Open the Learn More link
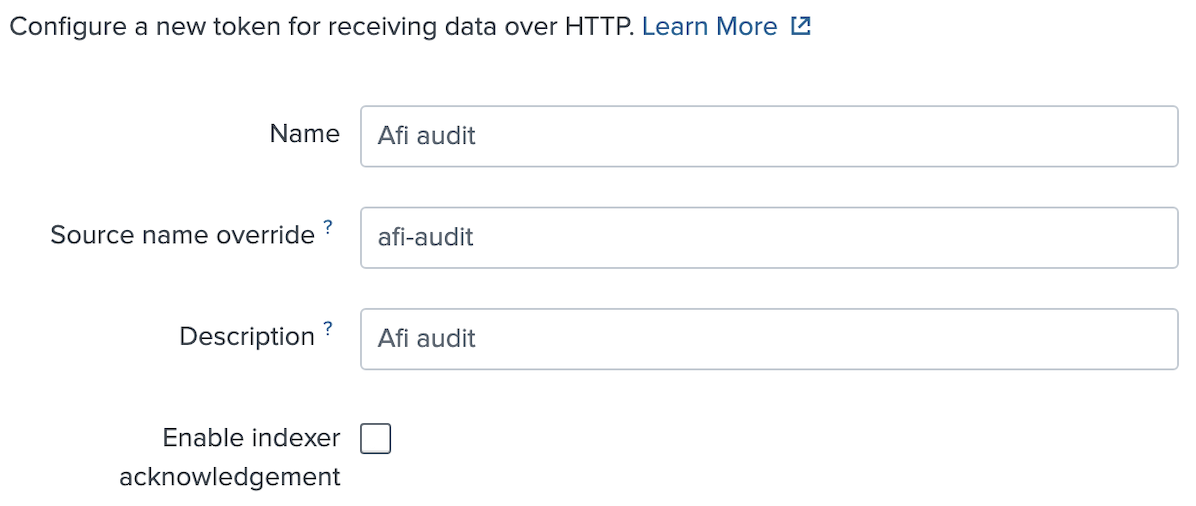This screenshot has height=506, width=1196. pos(709,27)
